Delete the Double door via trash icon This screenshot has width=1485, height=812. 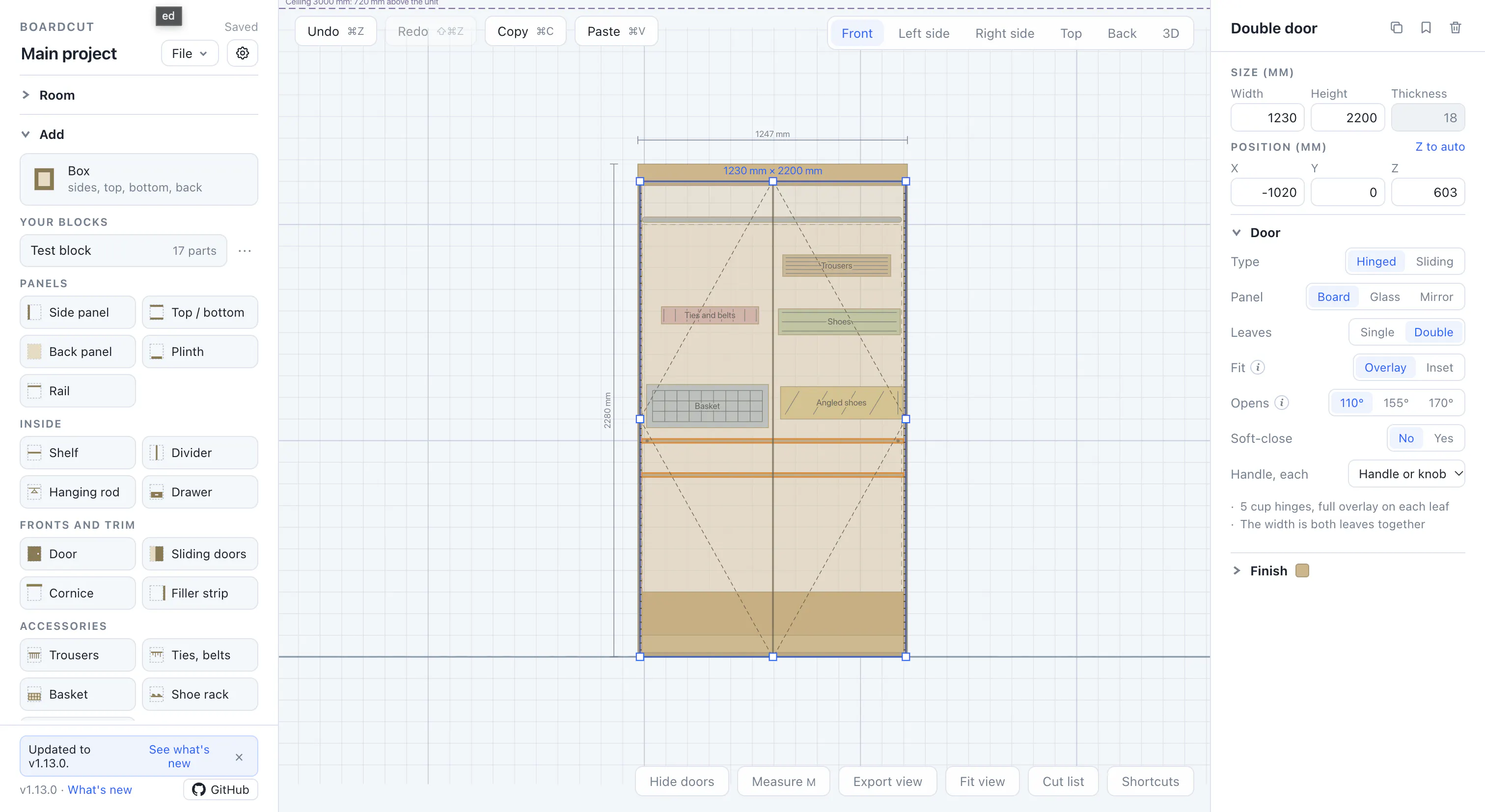coord(1455,27)
